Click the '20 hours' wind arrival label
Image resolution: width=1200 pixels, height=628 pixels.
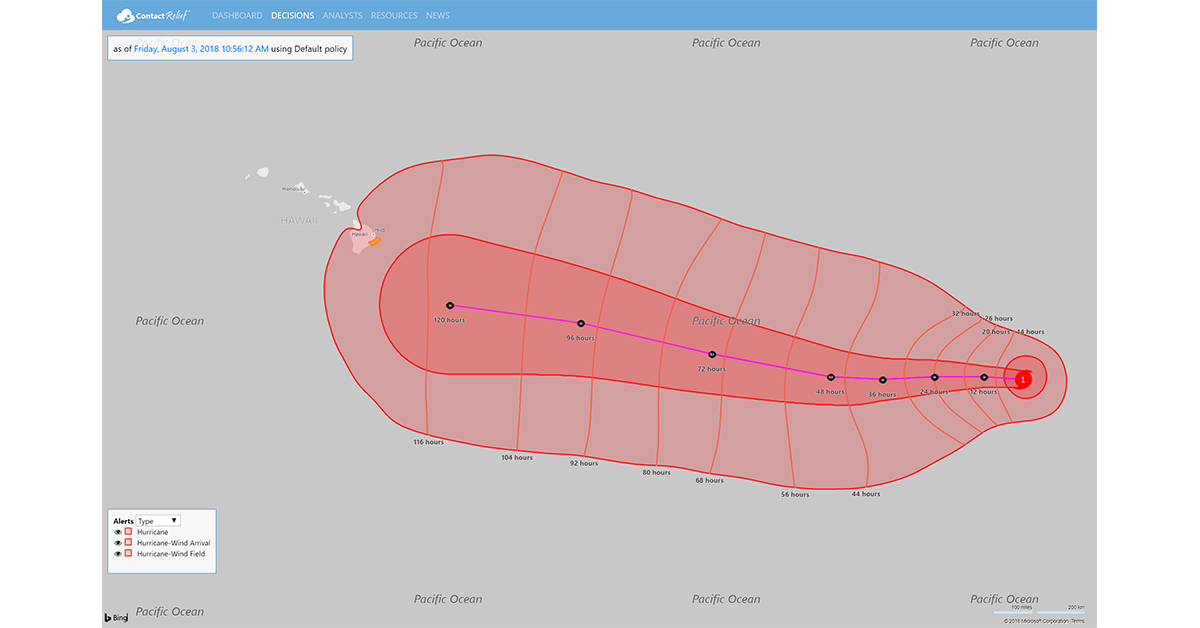[x=995, y=331]
